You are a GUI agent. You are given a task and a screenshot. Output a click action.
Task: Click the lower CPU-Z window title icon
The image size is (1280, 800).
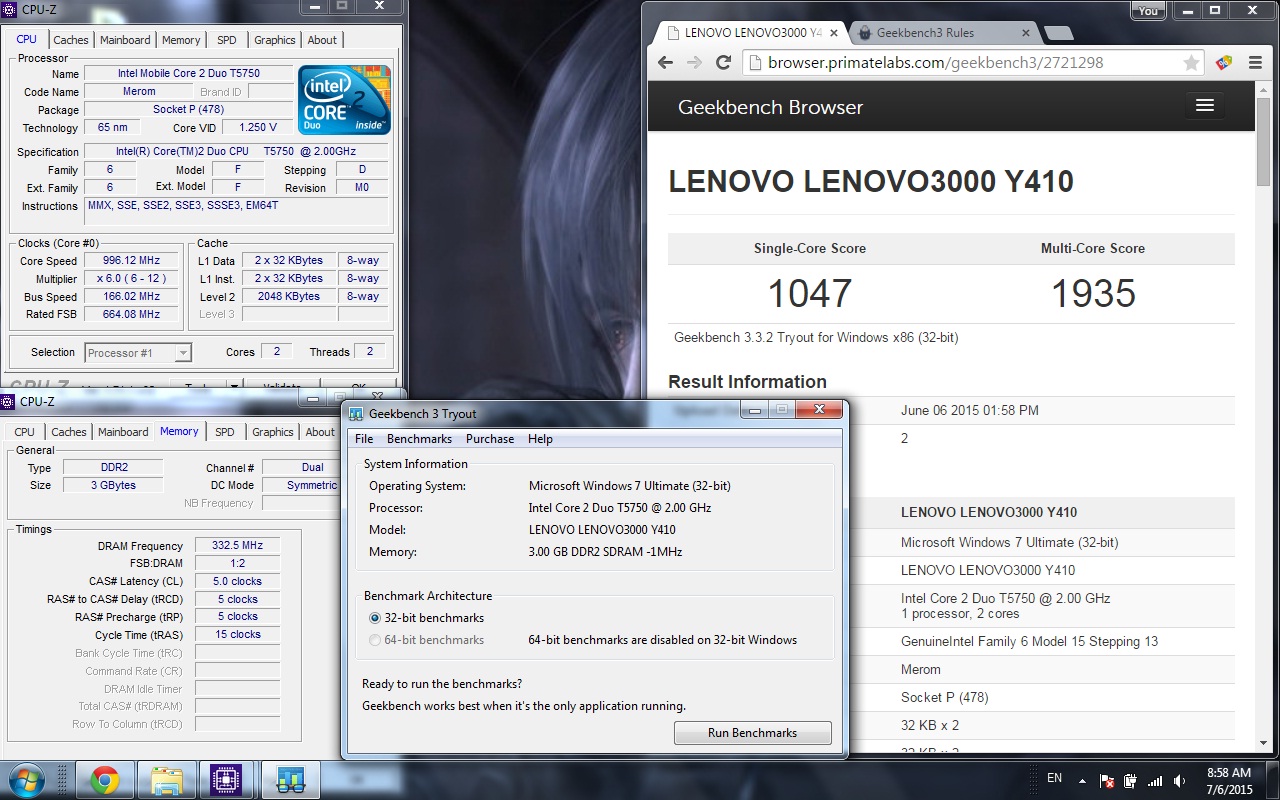(9, 402)
